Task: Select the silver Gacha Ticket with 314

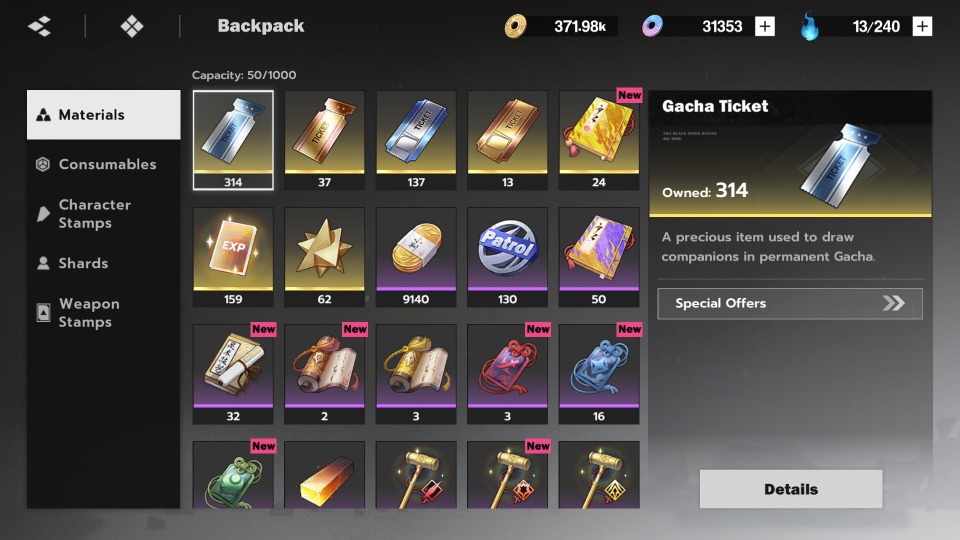Action: [233, 140]
